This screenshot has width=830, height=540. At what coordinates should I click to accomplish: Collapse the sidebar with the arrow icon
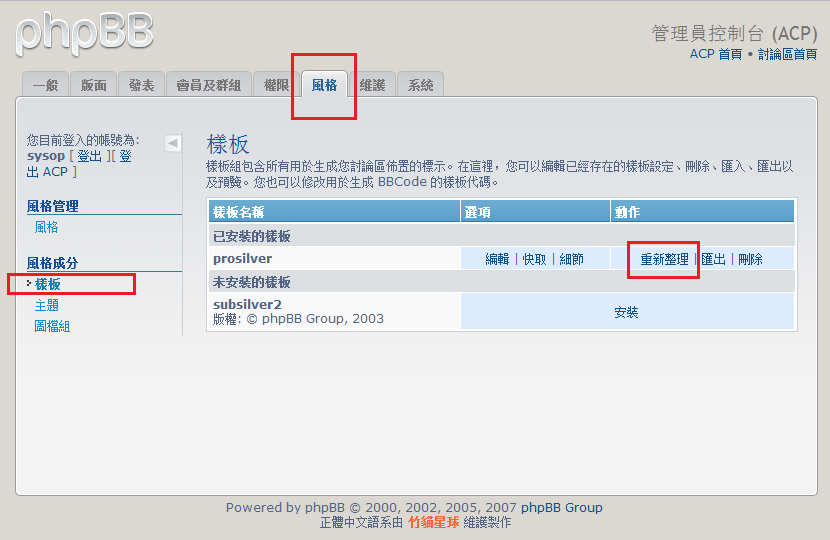click(173, 143)
